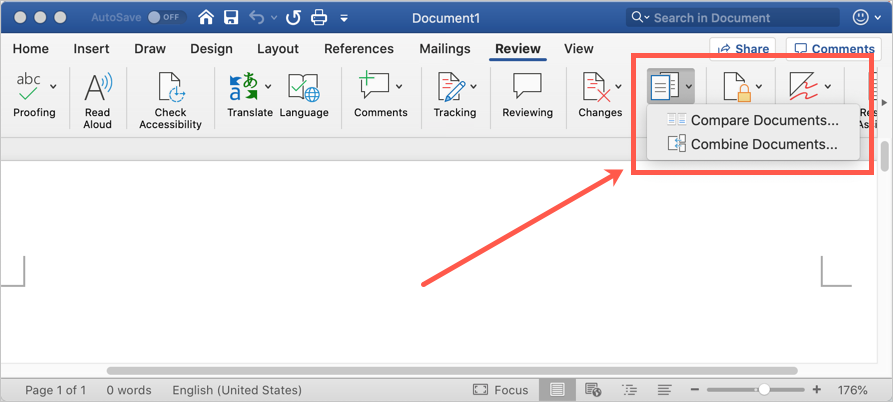Image resolution: width=893 pixels, height=402 pixels.
Task: Enable Focus mode in status bar
Action: click(x=500, y=390)
